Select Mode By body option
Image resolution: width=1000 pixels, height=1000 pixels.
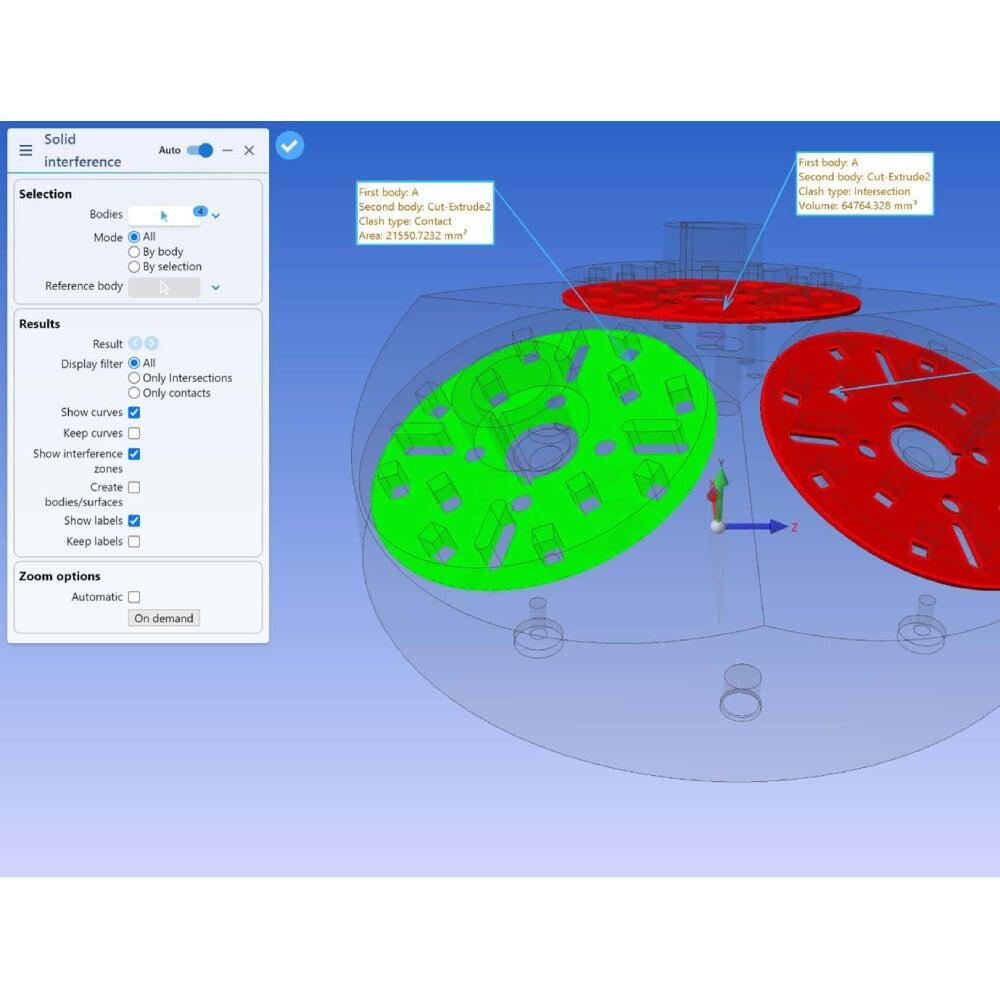tap(134, 252)
